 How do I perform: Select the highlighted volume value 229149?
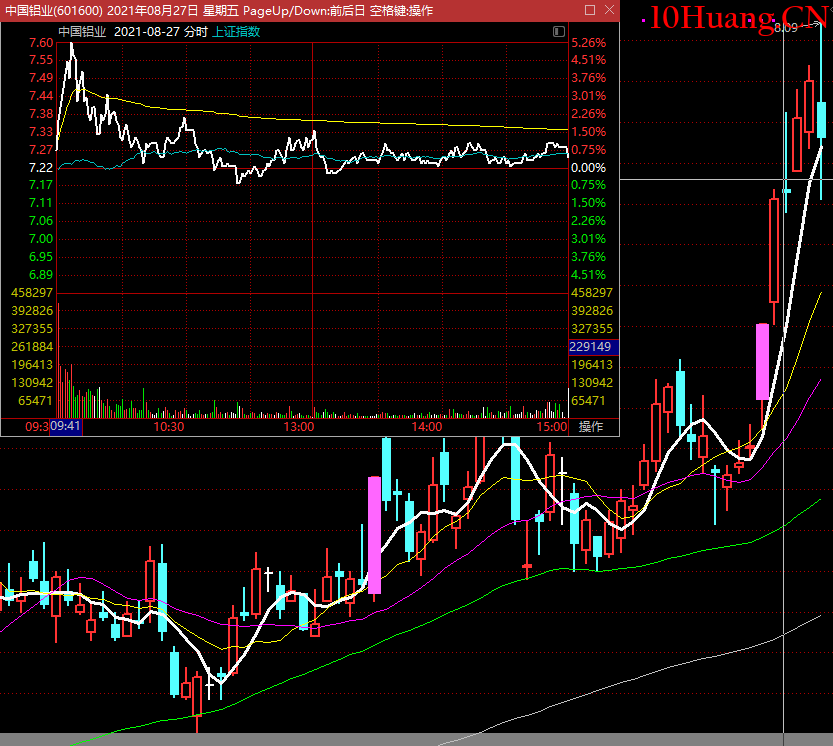593,347
